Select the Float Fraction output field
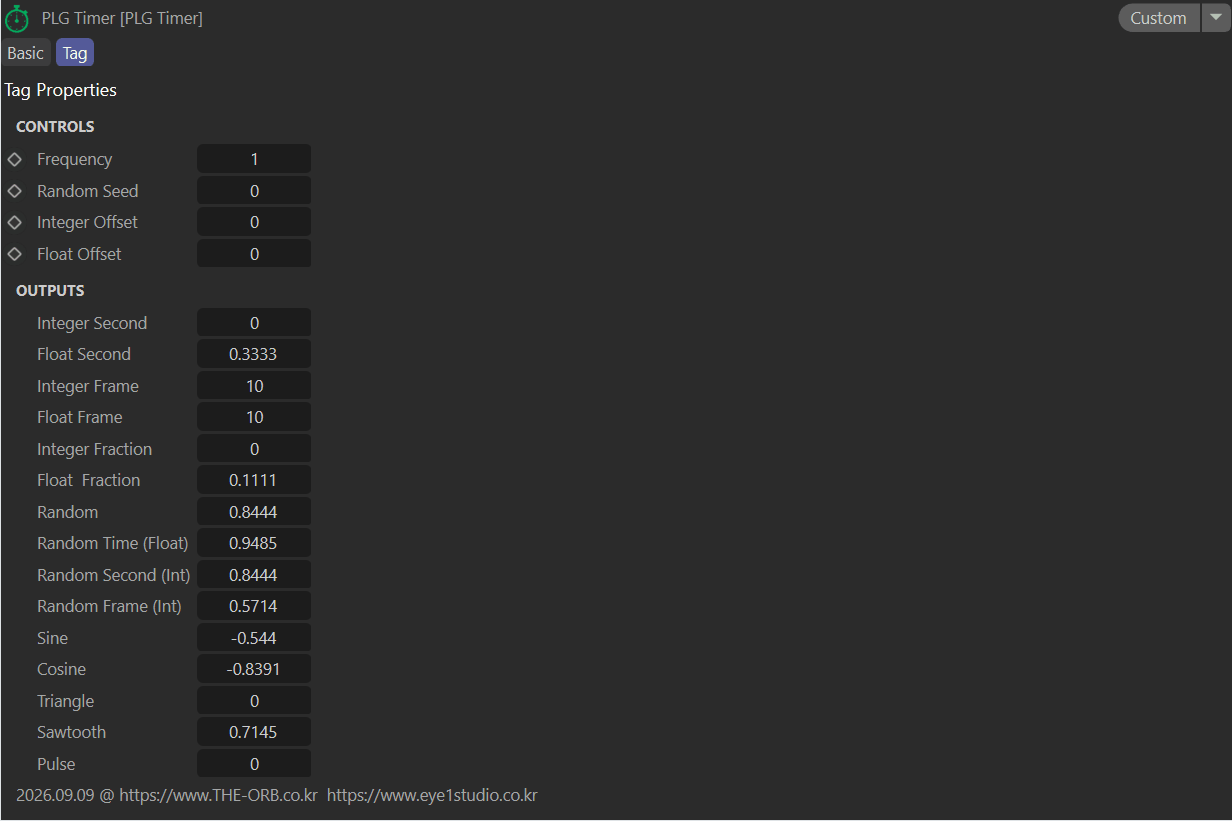Image resolution: width=1232 pixels, height=821 pixels. point(254,480)
